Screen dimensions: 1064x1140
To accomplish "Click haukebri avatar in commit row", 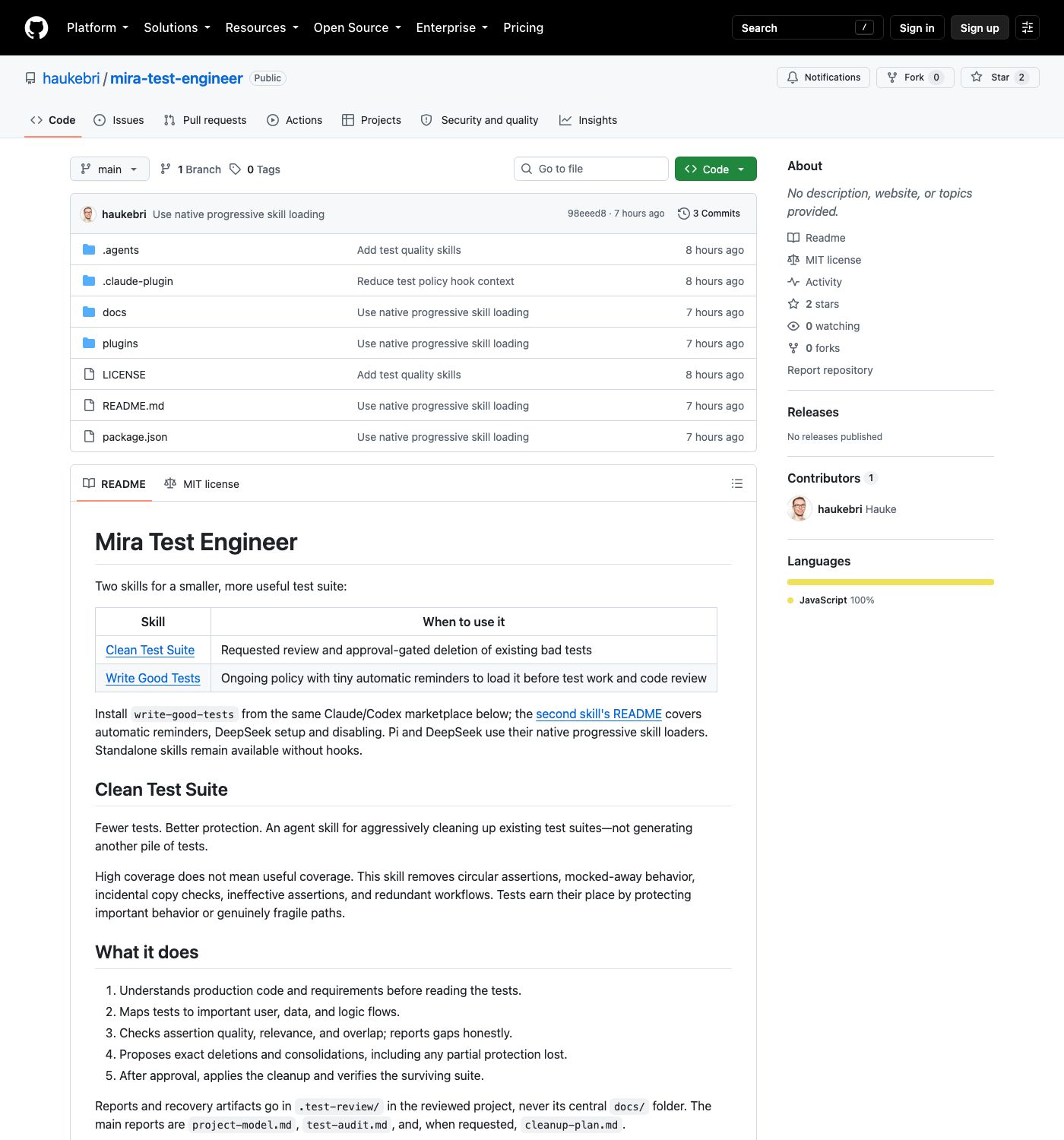I will 88,214.
